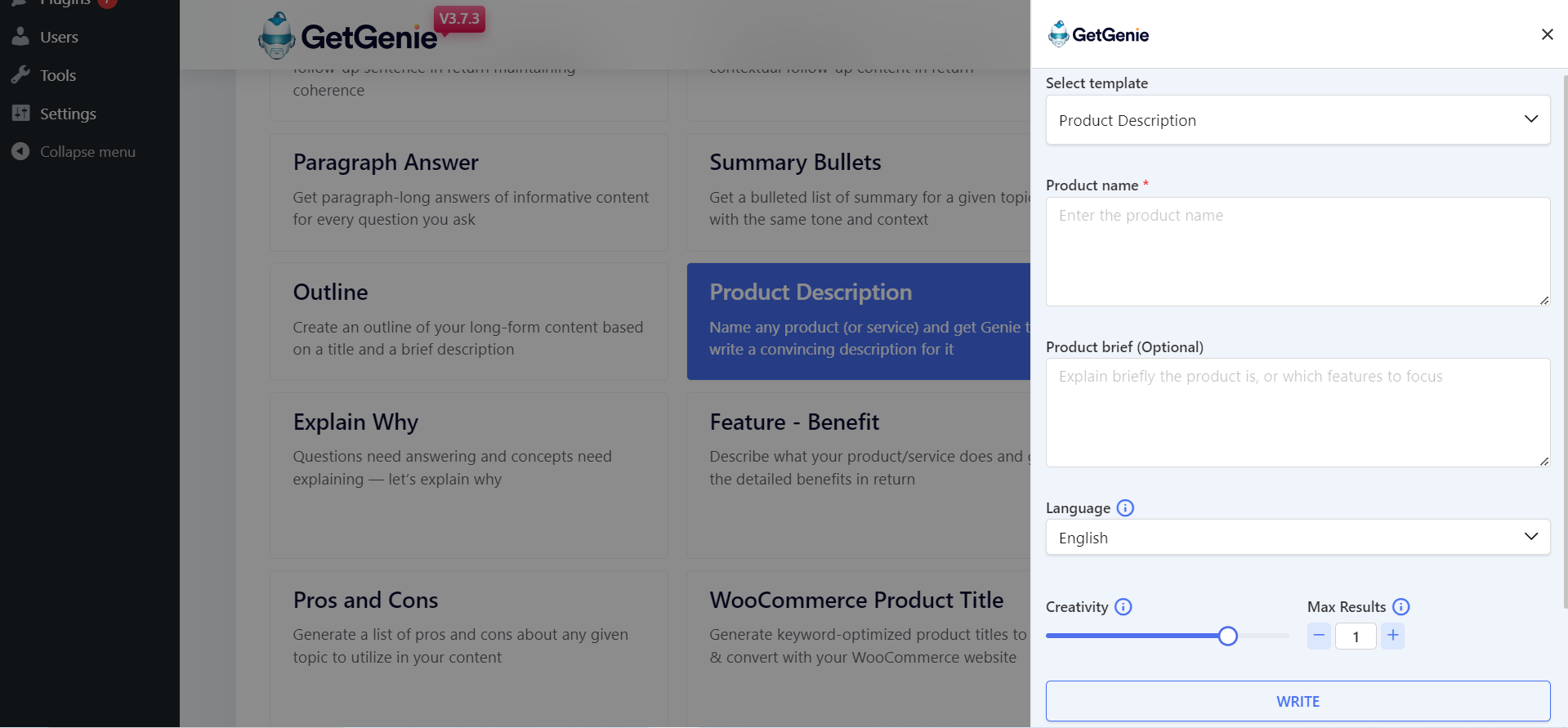Select the Pros and Cons template card

point(469,645)
